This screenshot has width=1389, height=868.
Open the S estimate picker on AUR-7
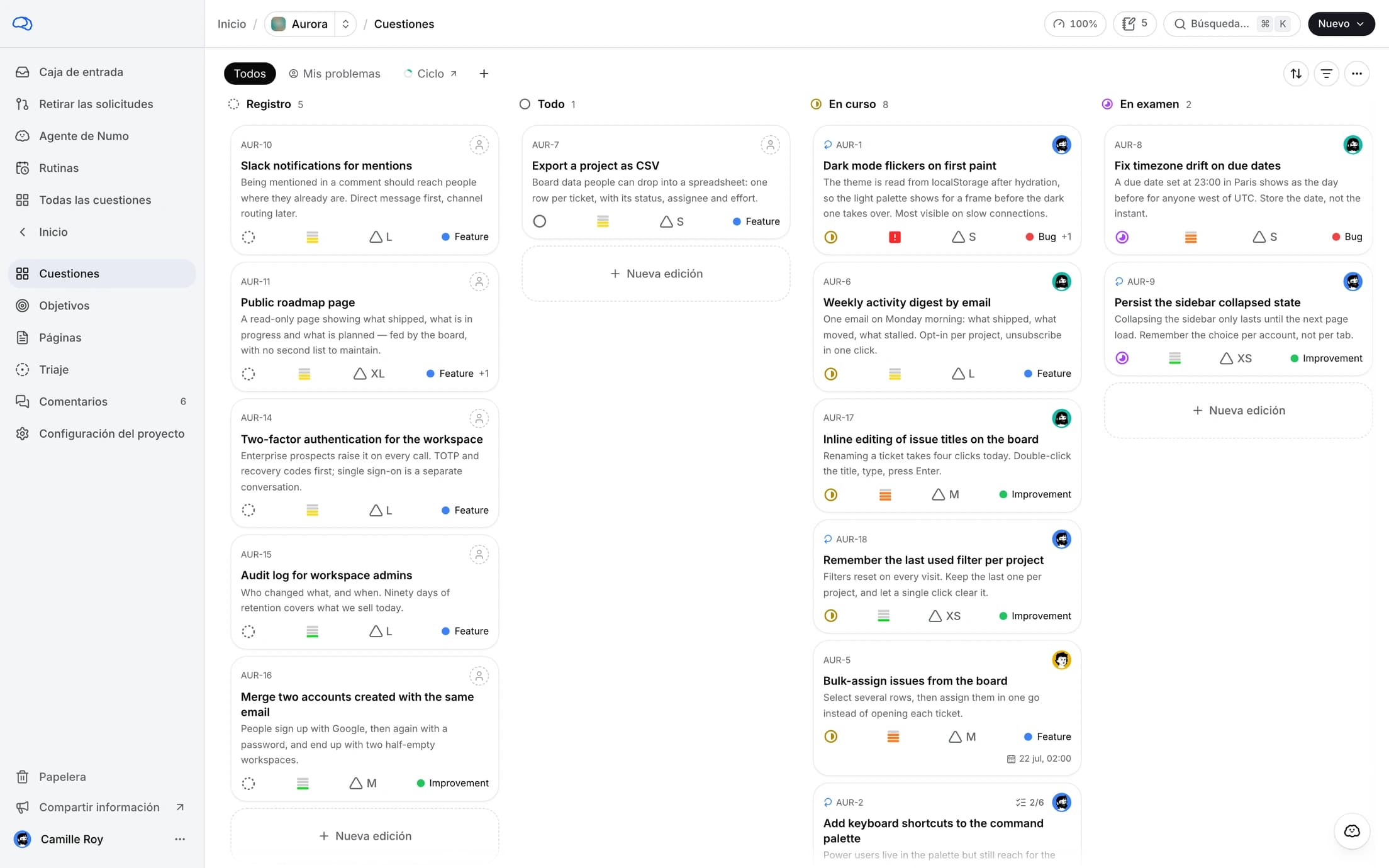672,221
